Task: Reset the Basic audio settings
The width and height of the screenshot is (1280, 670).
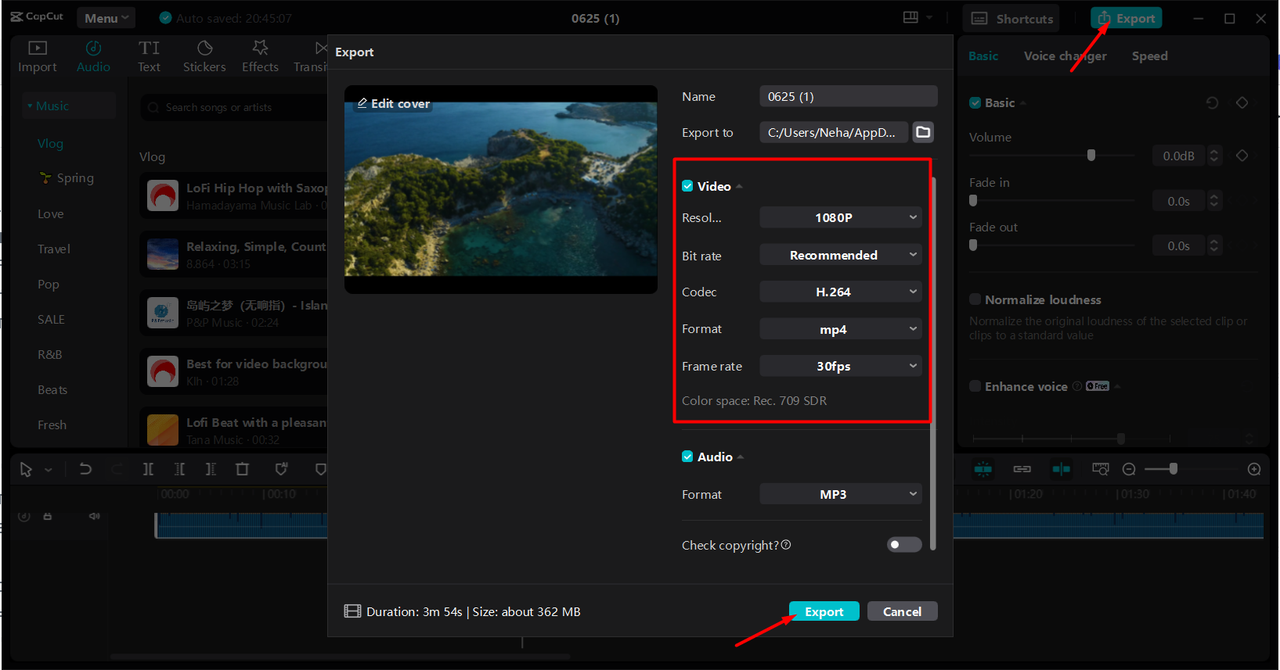Action: [x=1212, y=103]
